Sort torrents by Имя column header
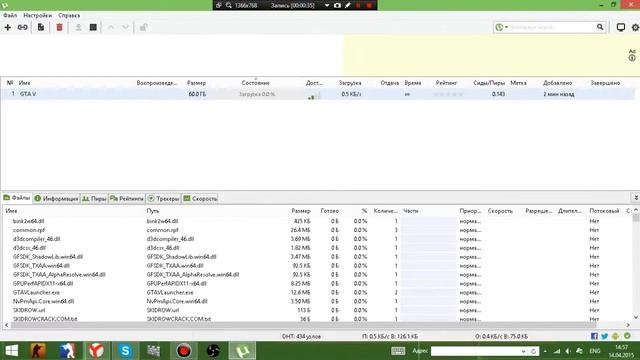The width and height of the screenshot is (640, 360). (24, 83)
